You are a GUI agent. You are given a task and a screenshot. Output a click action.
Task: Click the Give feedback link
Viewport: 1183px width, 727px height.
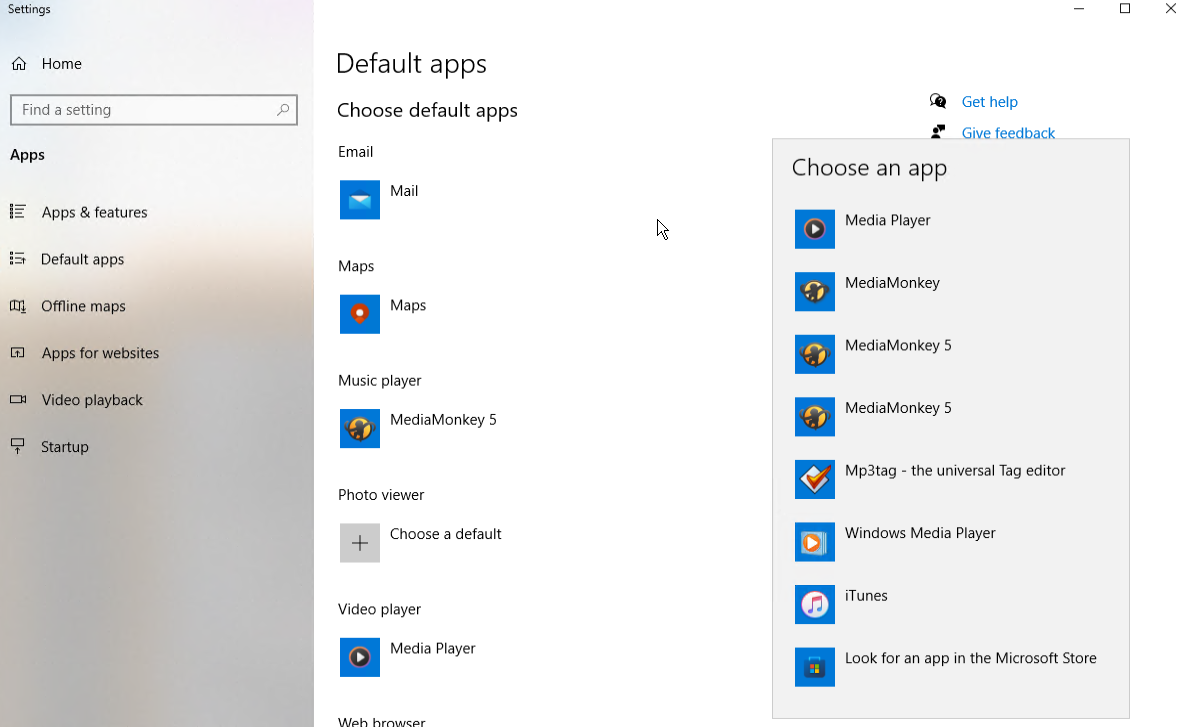pyautogui.click(x=1008, y=133)
